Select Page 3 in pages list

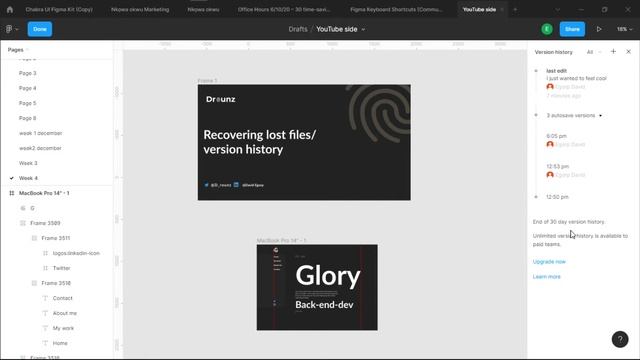pyautogui.click(x=27, y=73)
